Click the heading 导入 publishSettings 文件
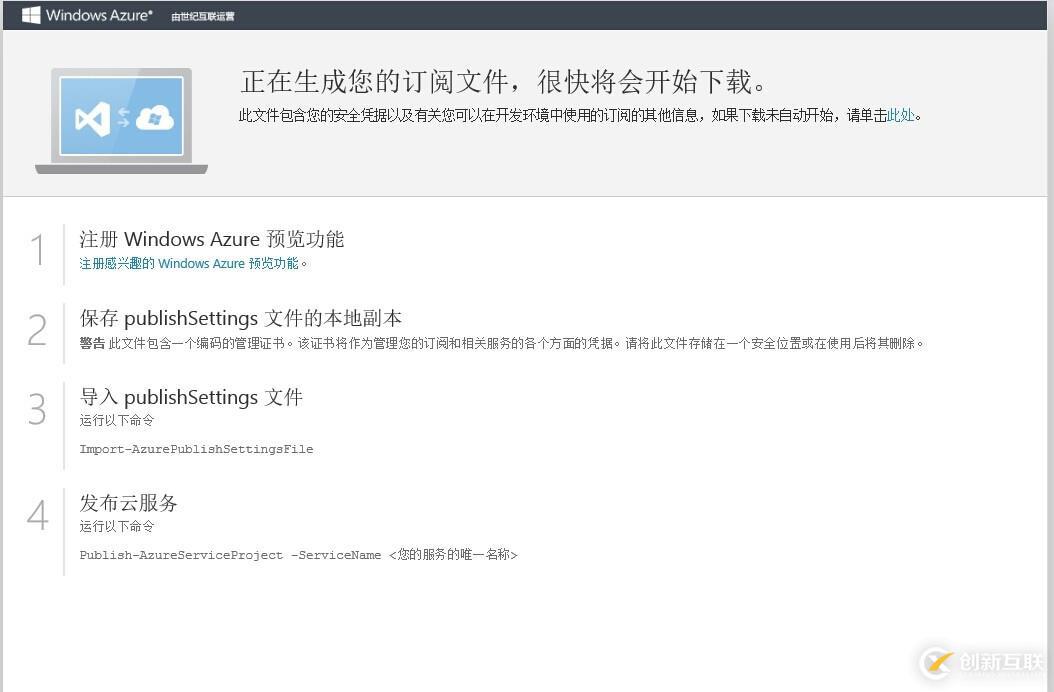This screenshot has height=692, width=1054. coord(191,397)
